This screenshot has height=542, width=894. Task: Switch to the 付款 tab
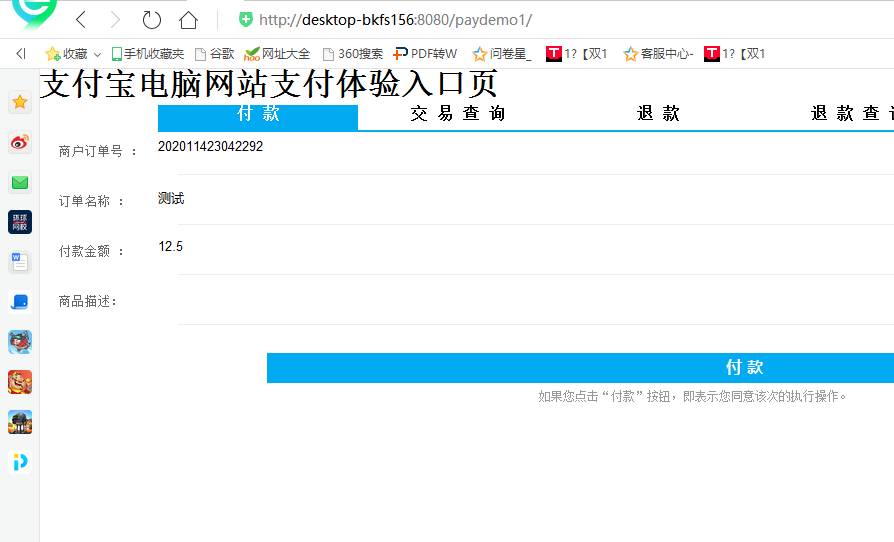258,117
